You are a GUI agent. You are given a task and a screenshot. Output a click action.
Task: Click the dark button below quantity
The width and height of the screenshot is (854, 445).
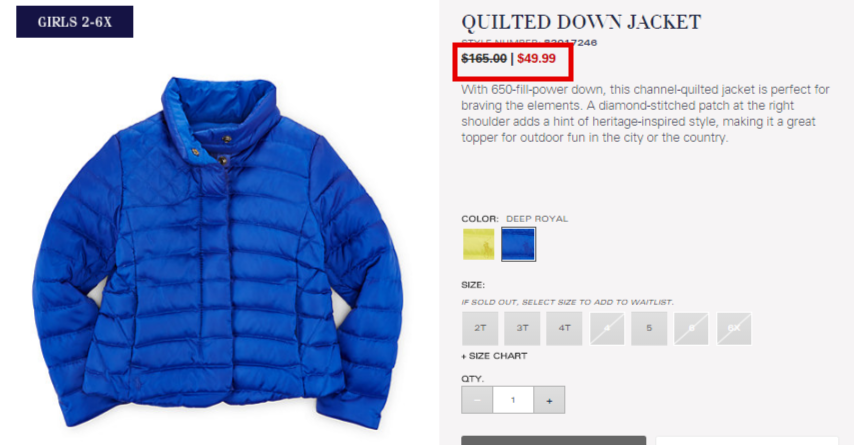(x=553, y=440)
